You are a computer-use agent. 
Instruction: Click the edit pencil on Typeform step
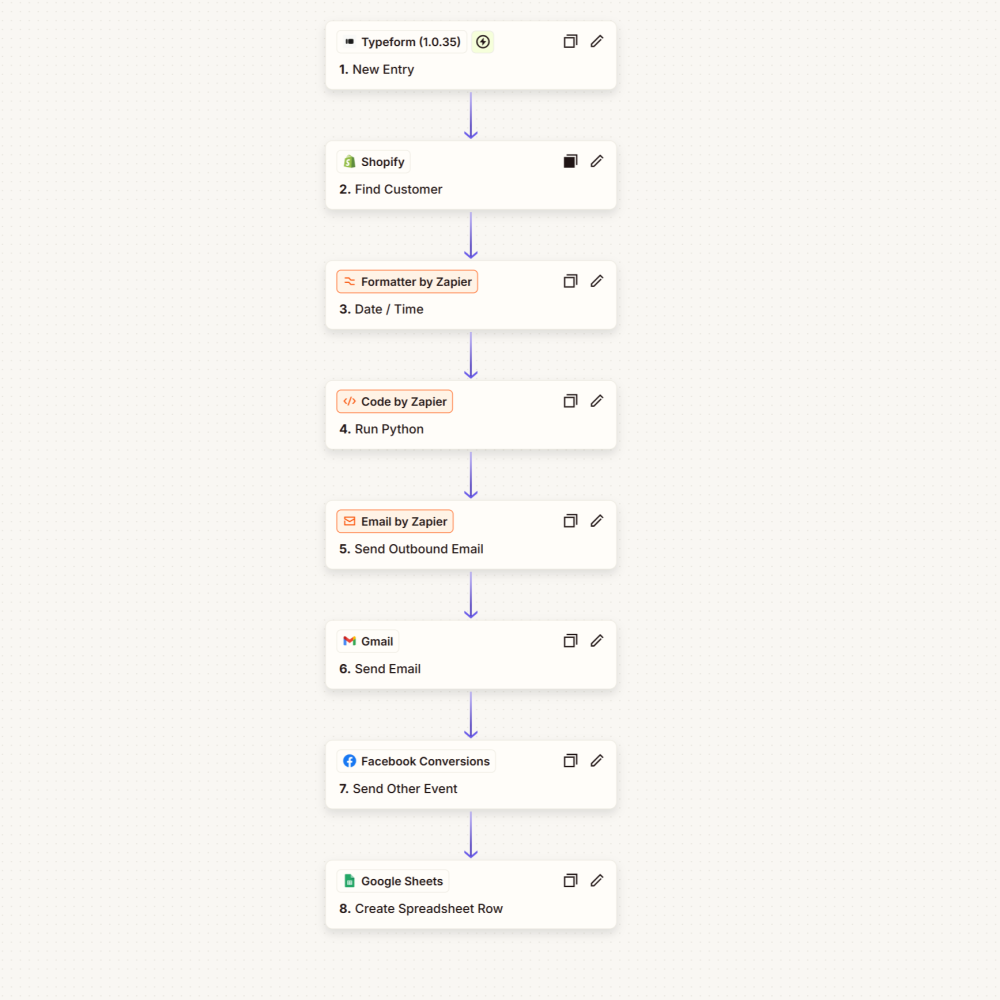pos(596,41)
